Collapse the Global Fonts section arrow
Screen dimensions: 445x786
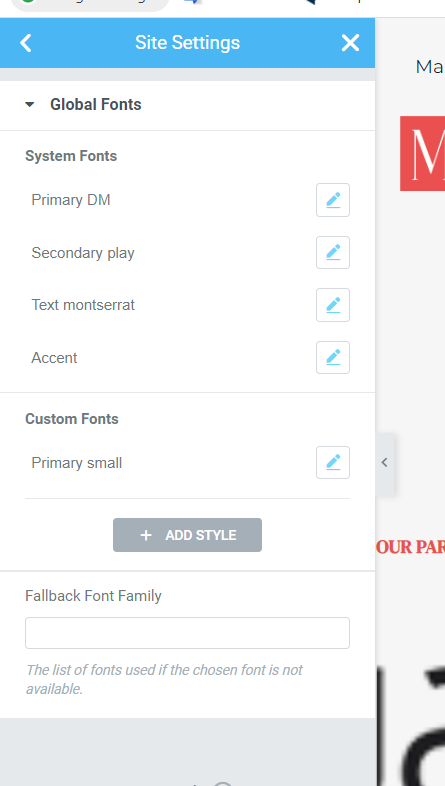click(x=30, y=105)
